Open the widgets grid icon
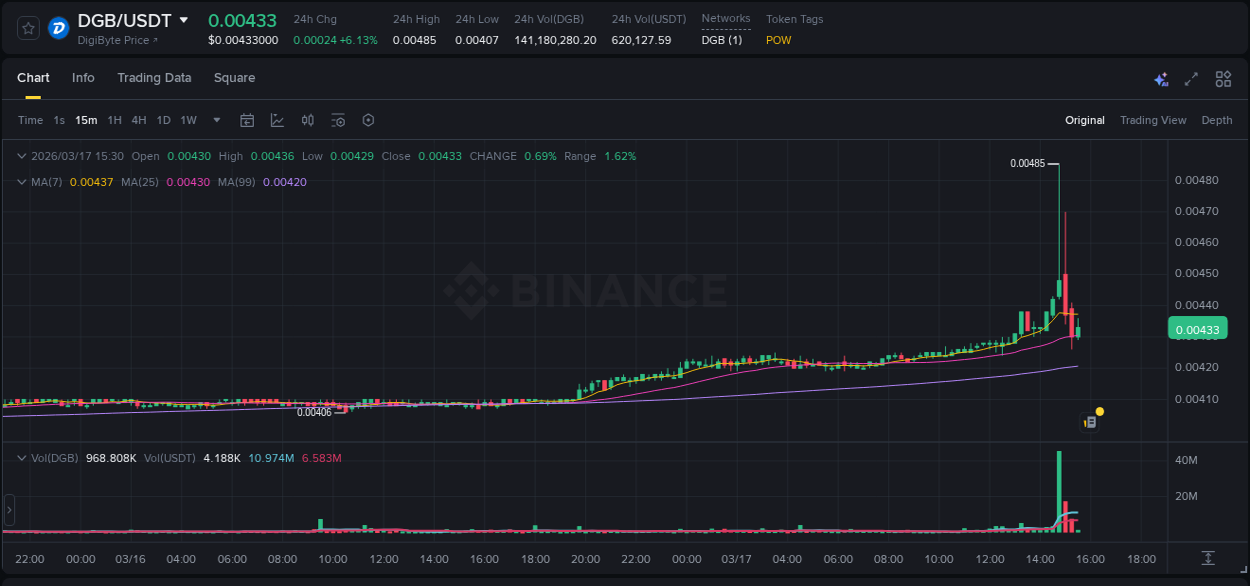 (x=1223, y=78)
